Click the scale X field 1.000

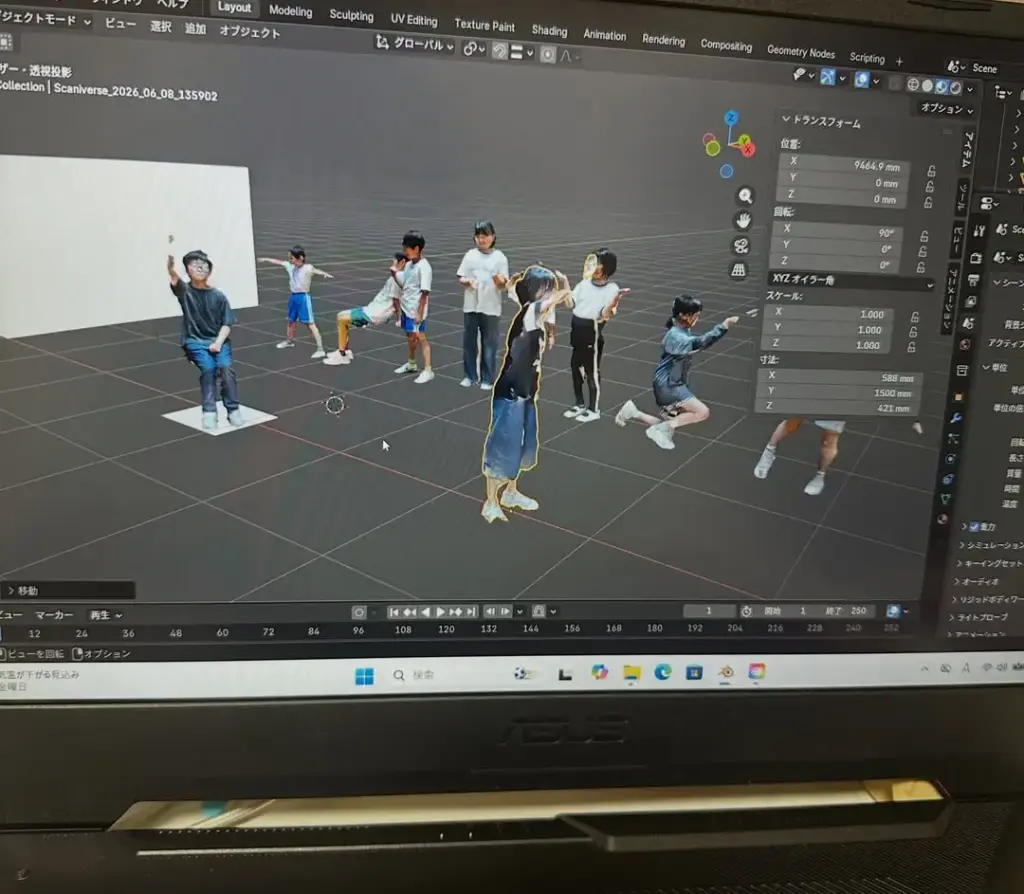click(x=829, y=313)
